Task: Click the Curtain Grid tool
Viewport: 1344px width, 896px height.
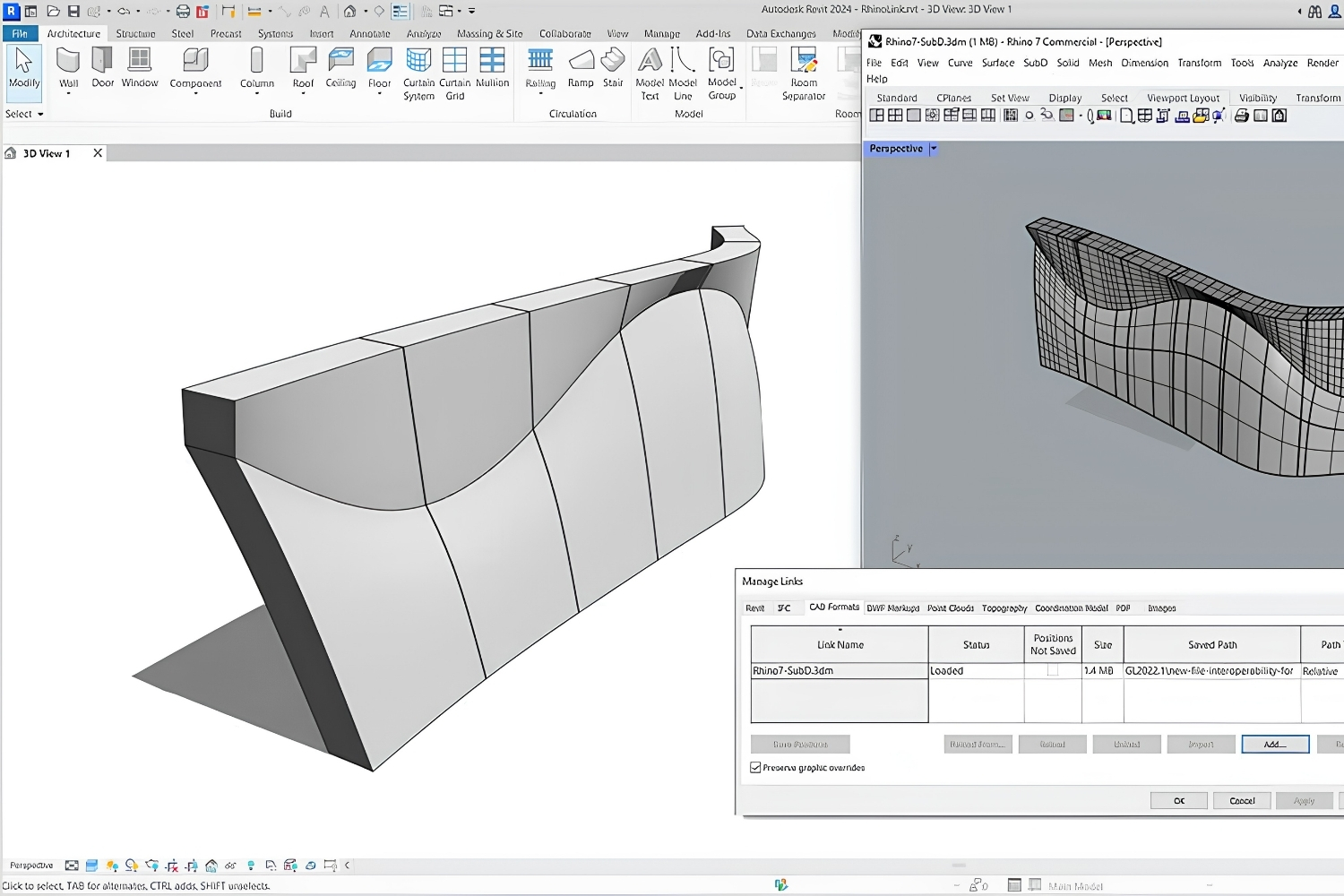Action: pos(455,73)
